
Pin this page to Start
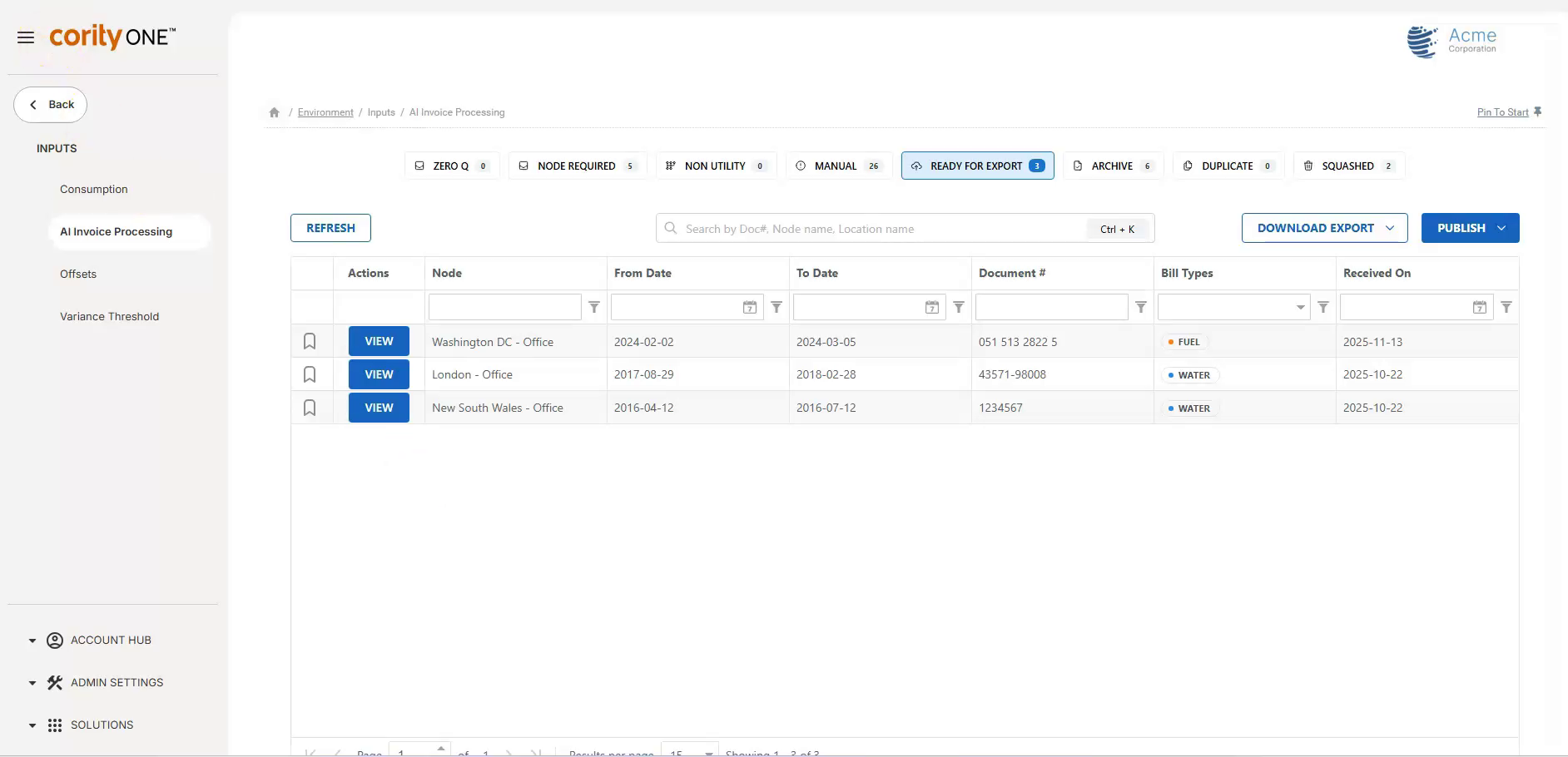[x=1501, y=111]
